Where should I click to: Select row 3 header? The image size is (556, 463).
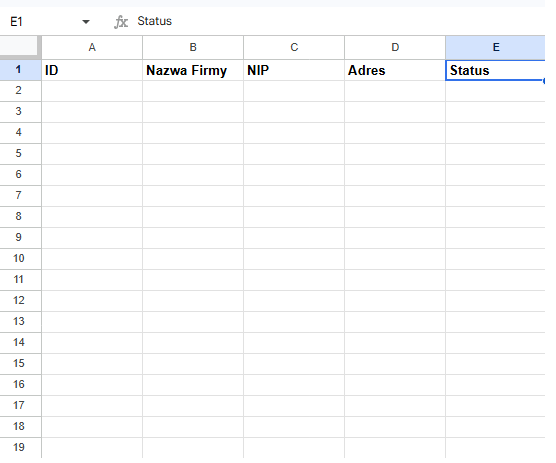click(20, 112)
